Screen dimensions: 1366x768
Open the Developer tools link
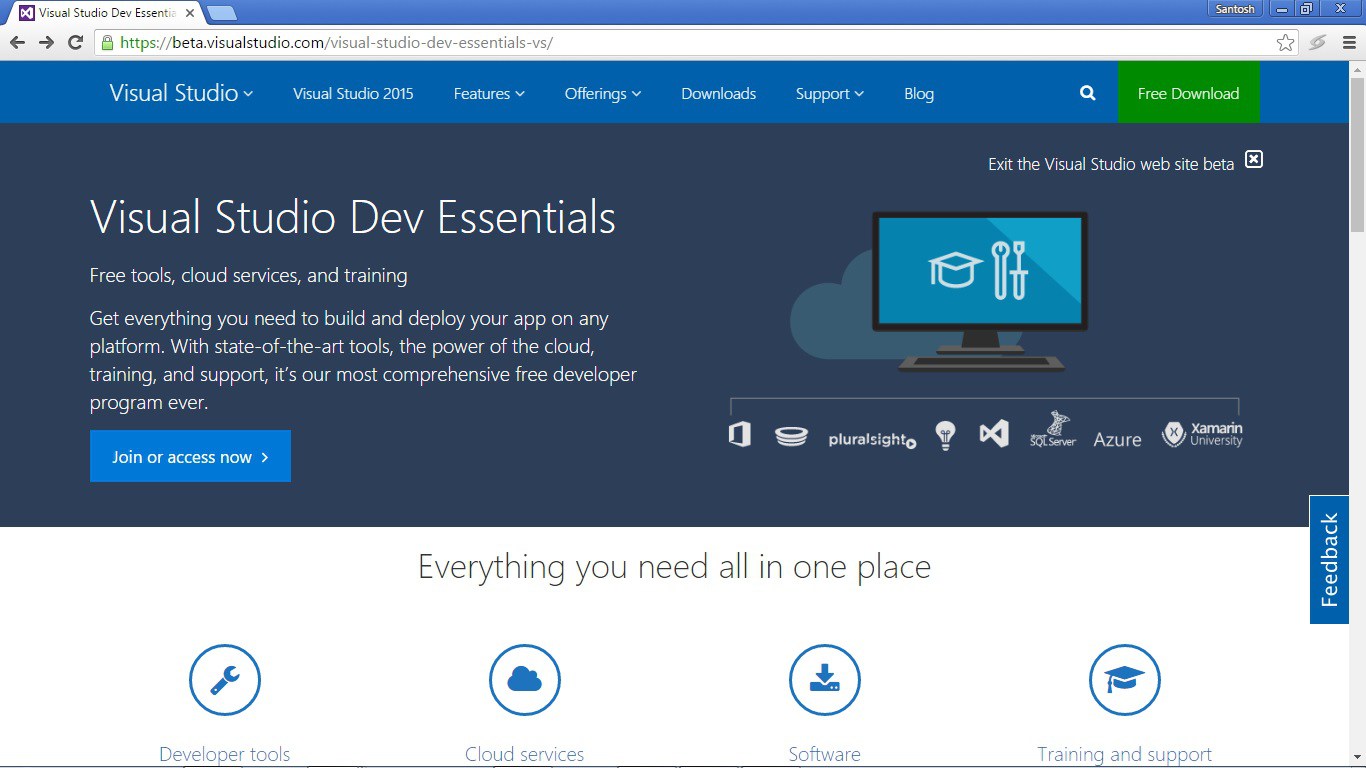(225, 755)
